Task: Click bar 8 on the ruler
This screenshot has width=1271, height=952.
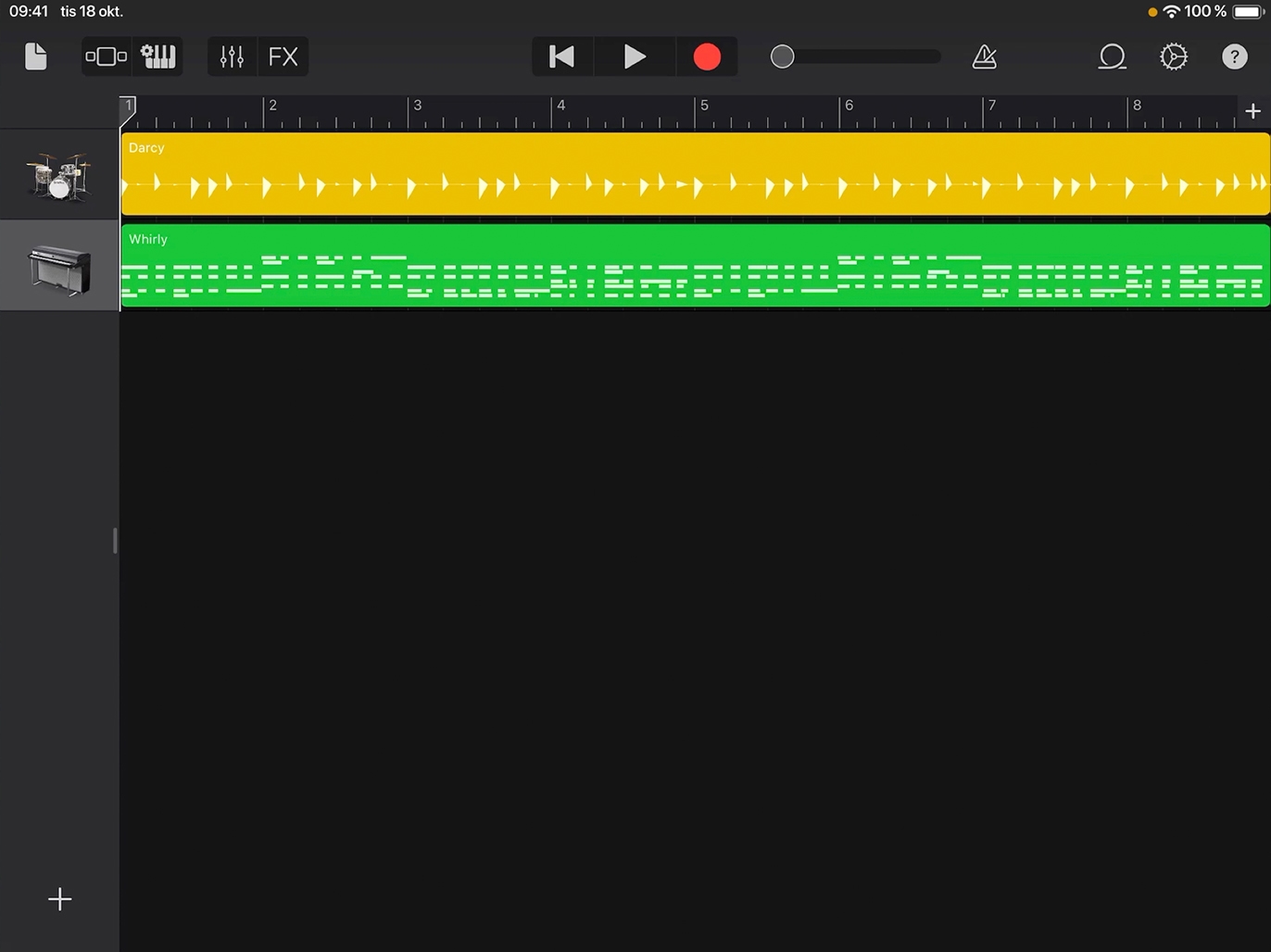Action: 1137,106
